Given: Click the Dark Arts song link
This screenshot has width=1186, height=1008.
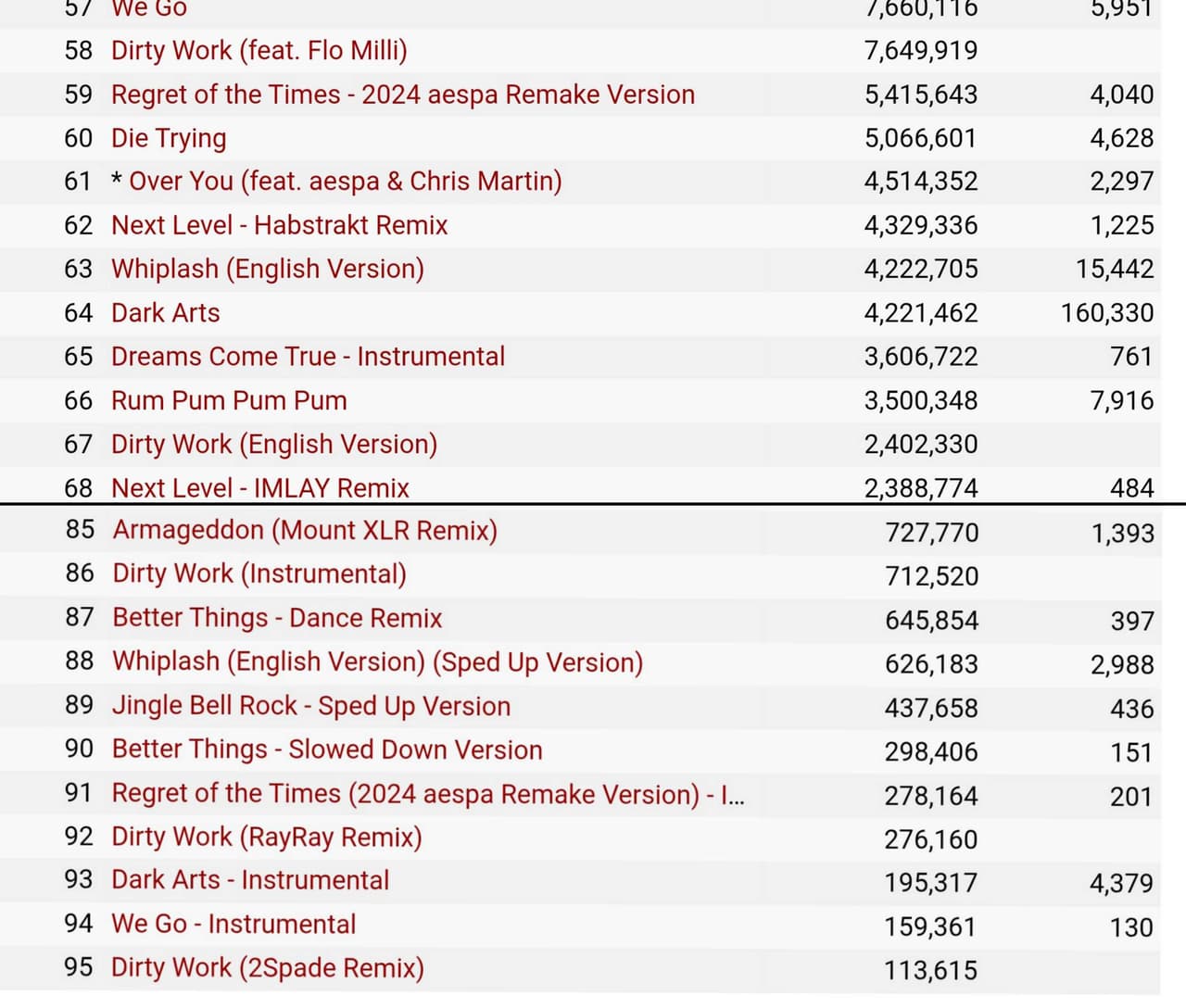Looking at the screenshot, I should (x=165, y=313).
